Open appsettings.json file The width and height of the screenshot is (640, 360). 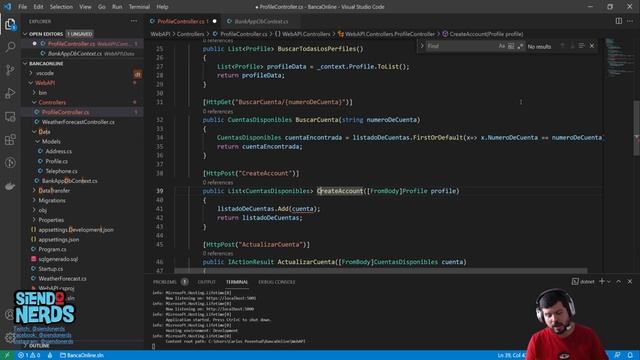coord(59,240)
